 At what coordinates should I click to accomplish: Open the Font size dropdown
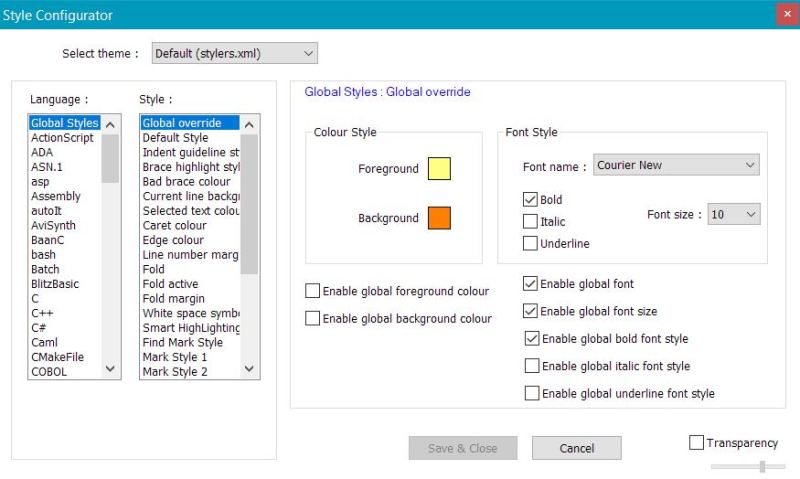(x=734, y=214)
